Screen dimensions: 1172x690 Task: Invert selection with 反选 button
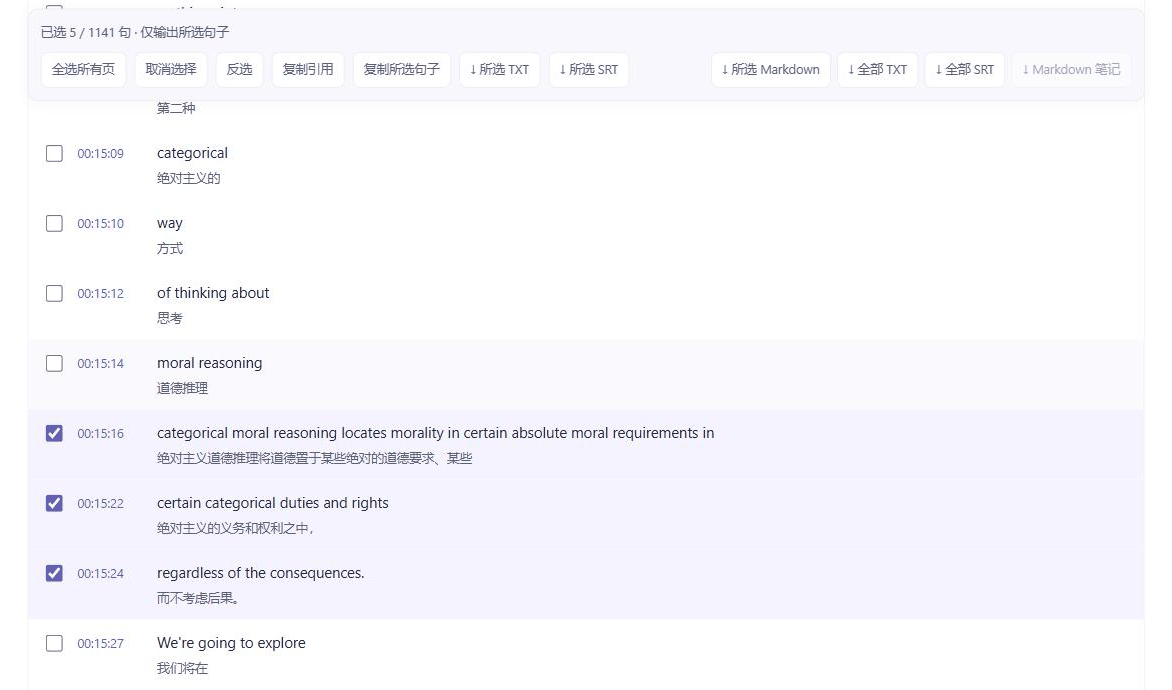[239, 70]
